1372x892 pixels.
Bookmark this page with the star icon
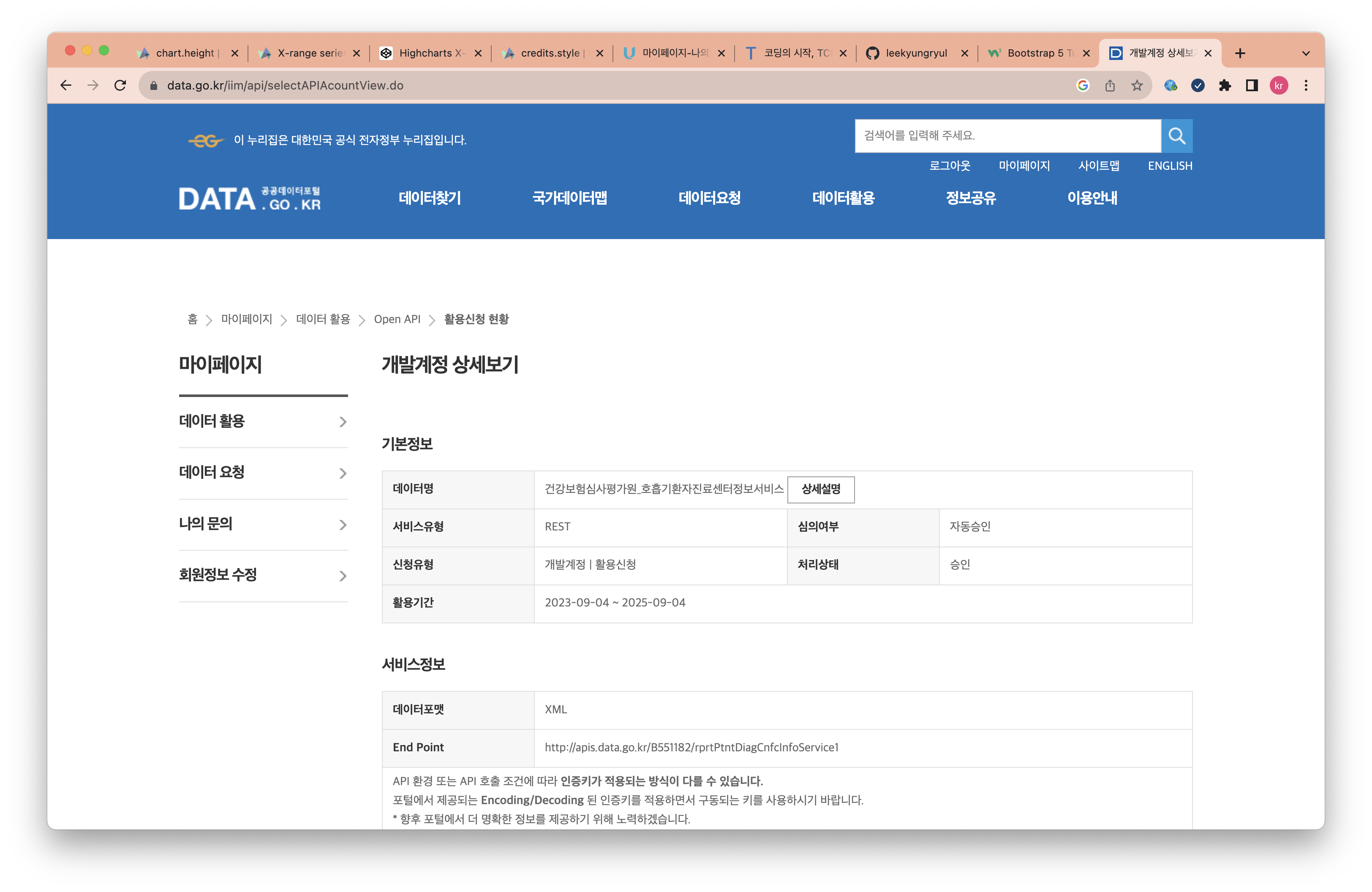(x=1136, y=85)
